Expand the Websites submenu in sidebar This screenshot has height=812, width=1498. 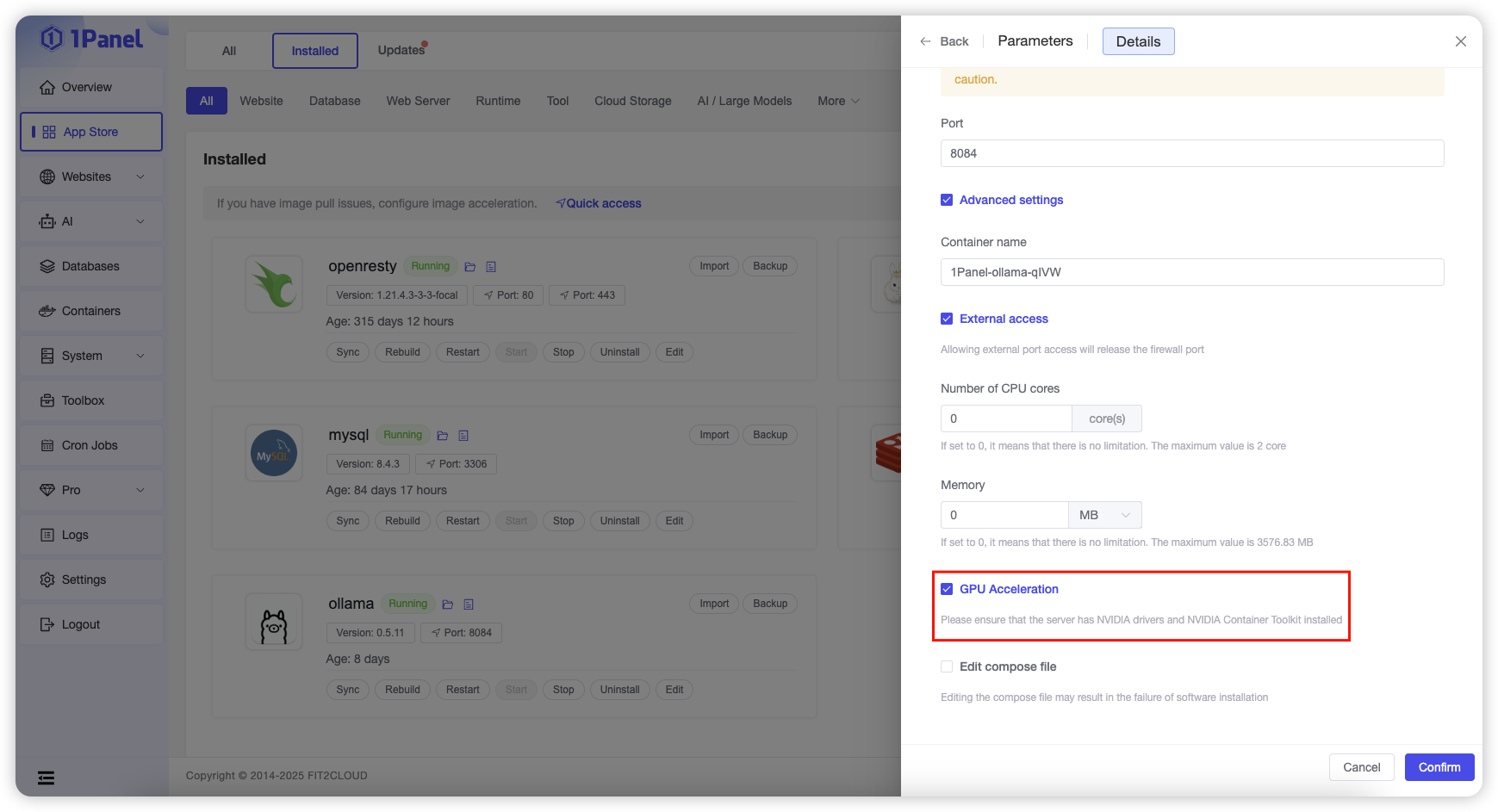coord(140,177)
